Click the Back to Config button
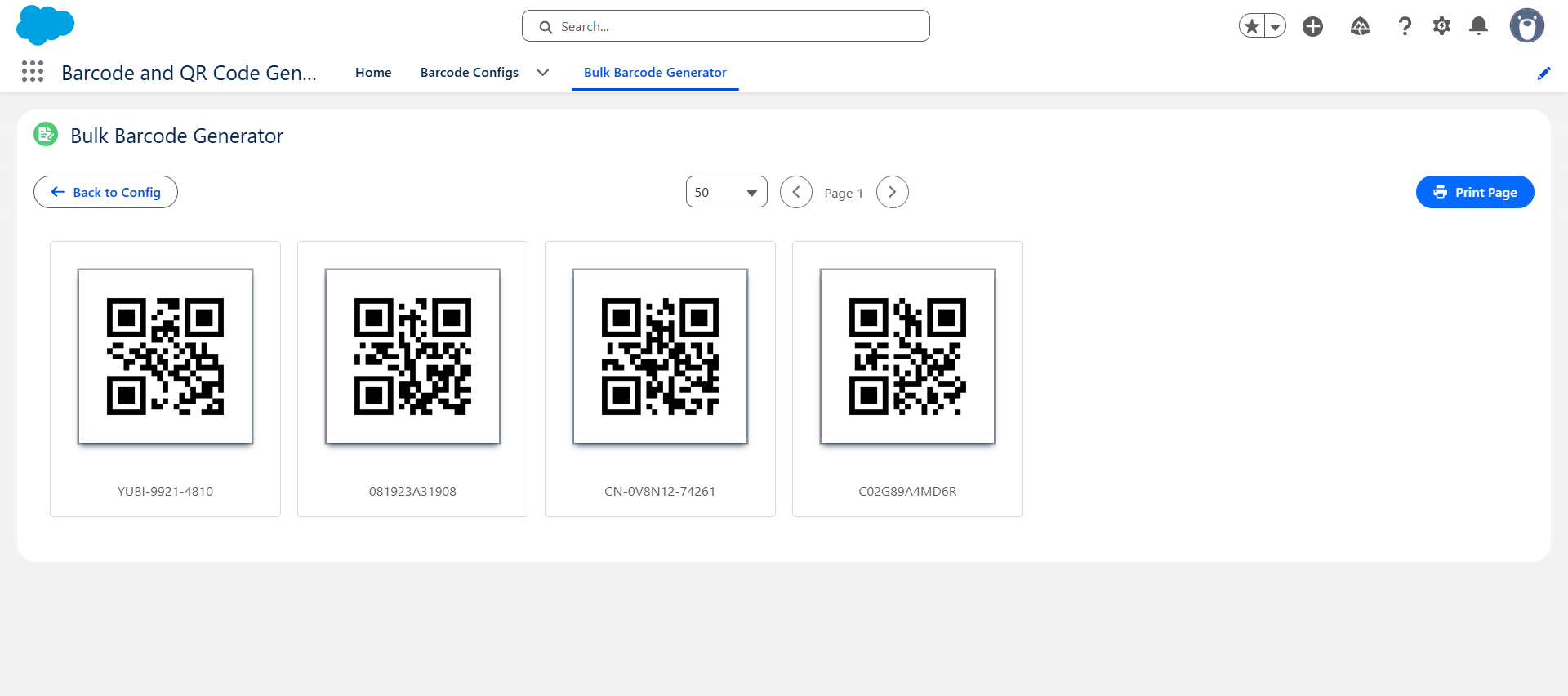 105,192
